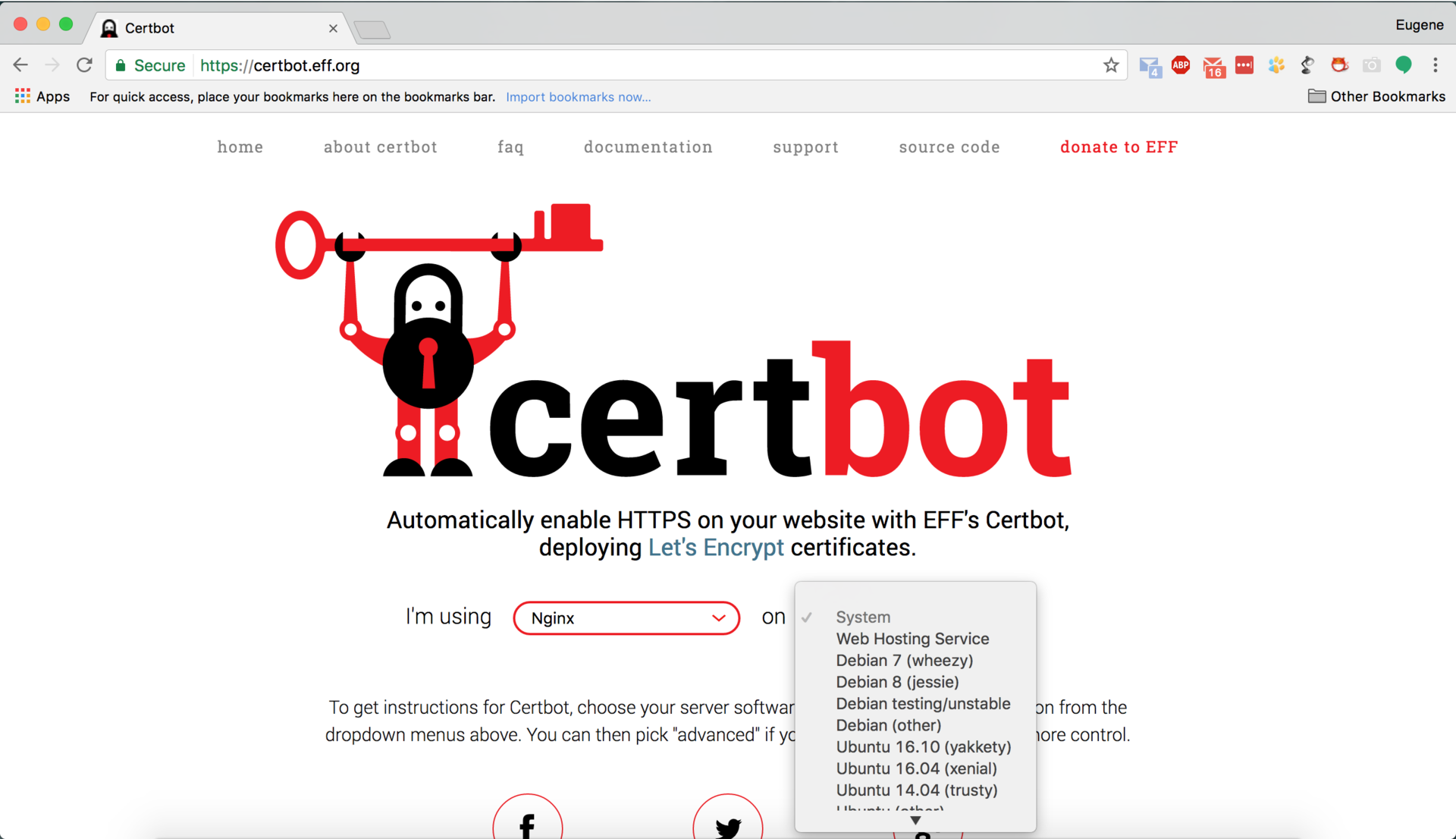
Task: Bookmark this page with the star icon
Action: coord(1111,66)
